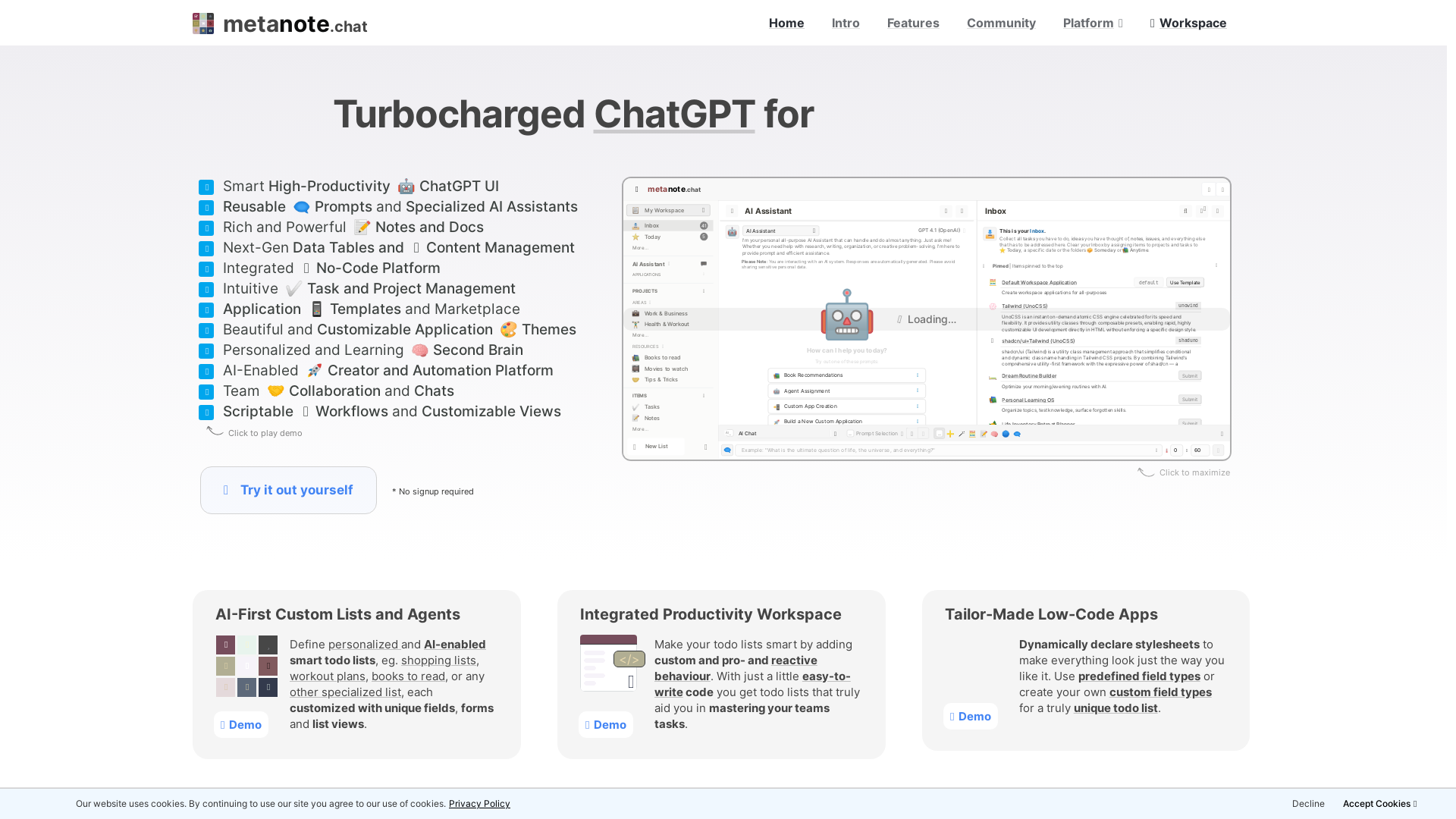Click the unique todo list link
Viewport: 1456px width, 819px height.
point(1116,708)
